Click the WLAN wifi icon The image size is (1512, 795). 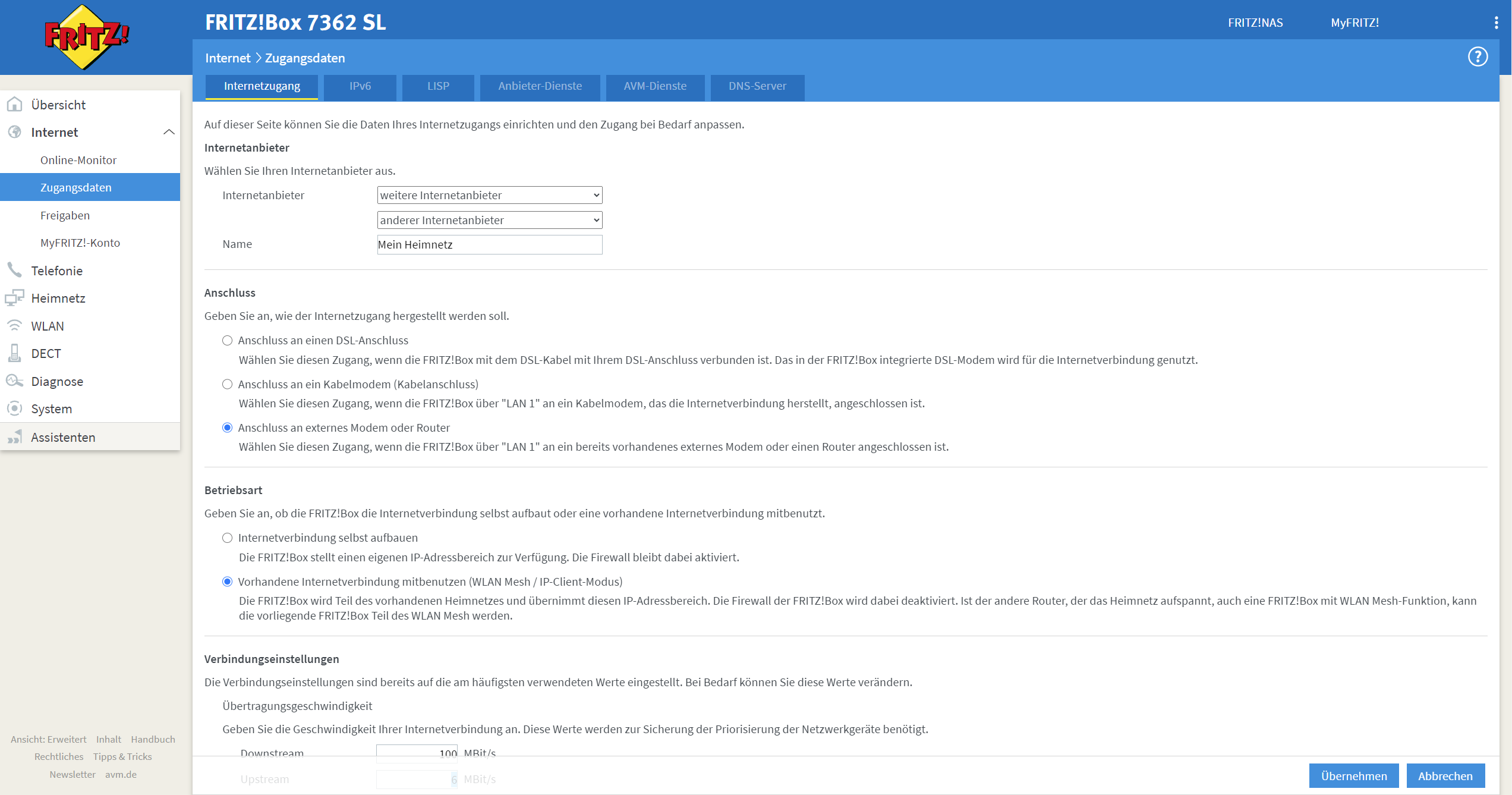pos(15,326)
